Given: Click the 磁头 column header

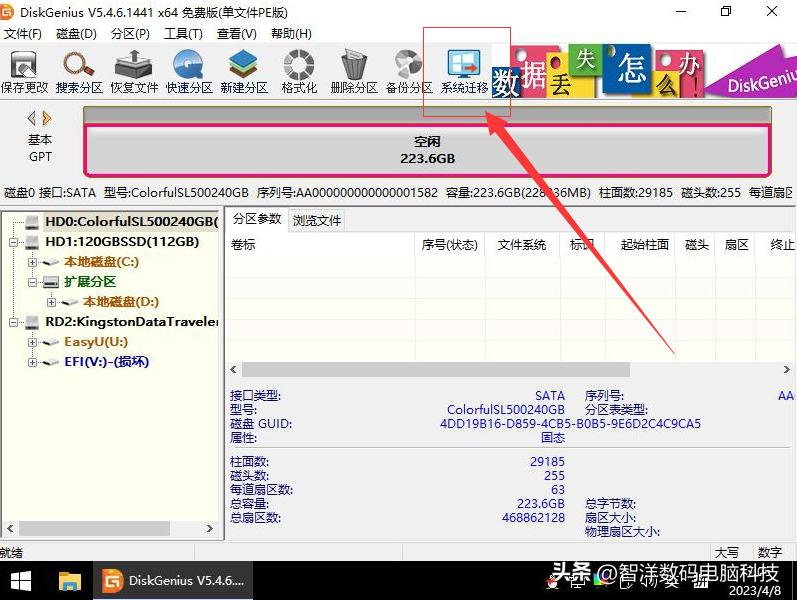Looking at the screenshot, I should click(x=696, y=245).
